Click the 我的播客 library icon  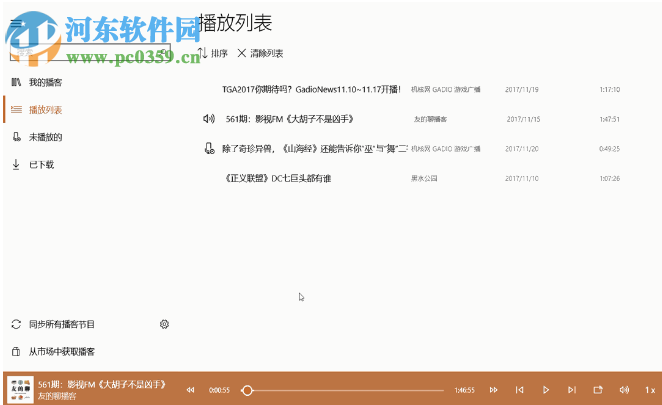pos(16,82)
